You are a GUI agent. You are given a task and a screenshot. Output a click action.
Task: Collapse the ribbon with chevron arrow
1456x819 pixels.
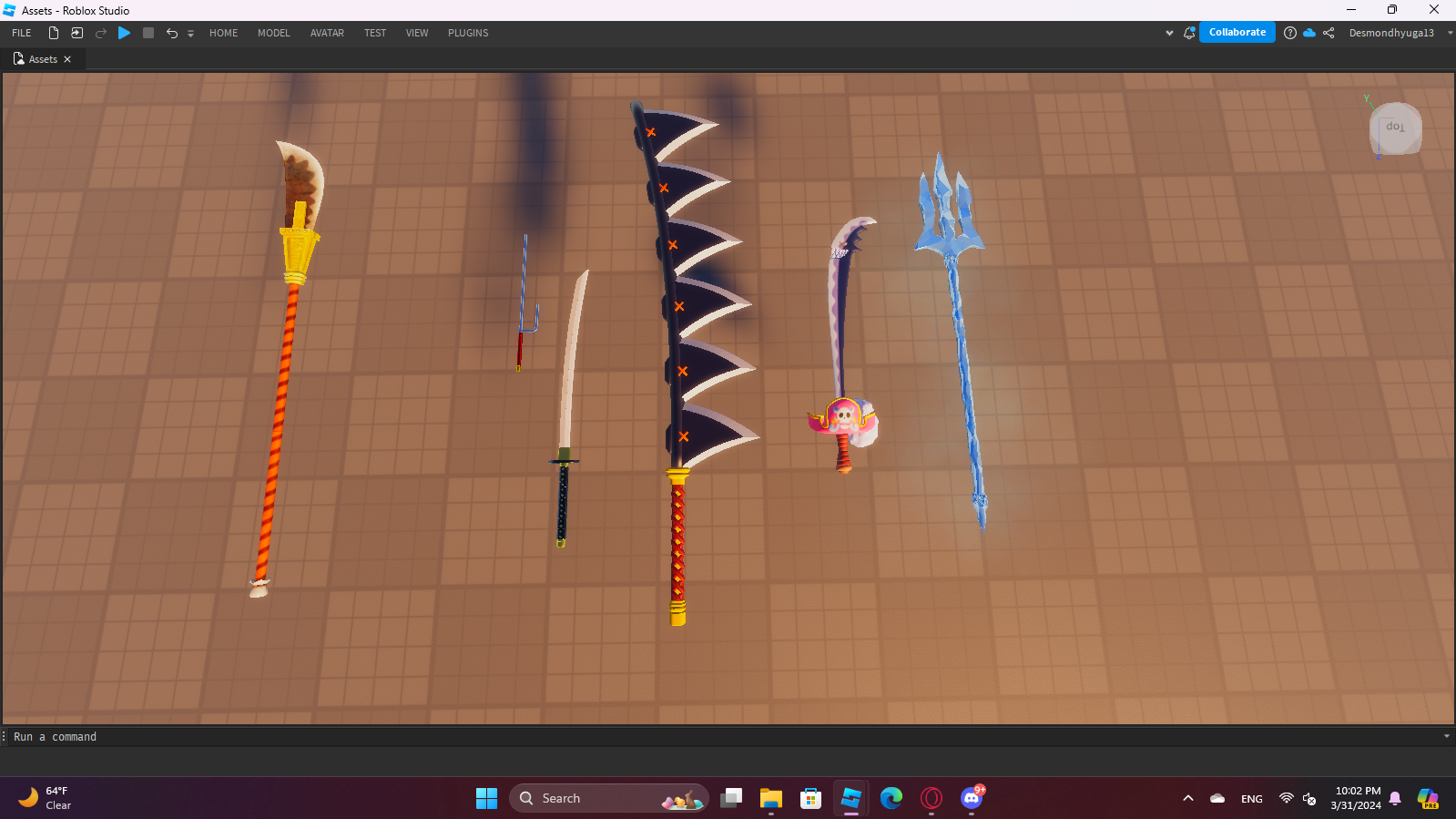[x=1169, y=33]
